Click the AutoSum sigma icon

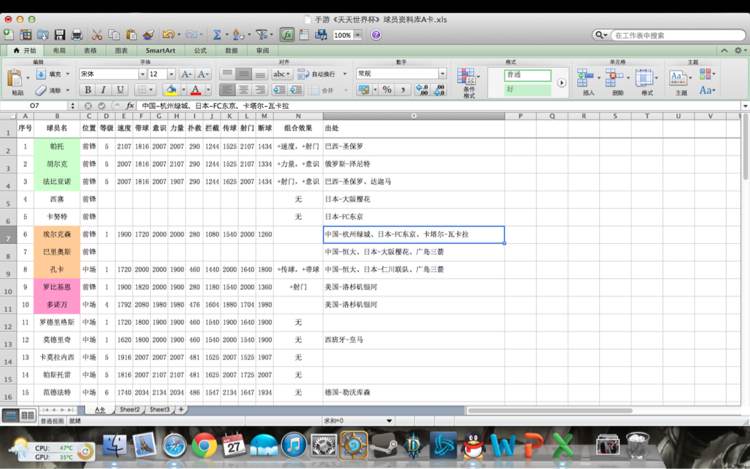pos(217,35)
